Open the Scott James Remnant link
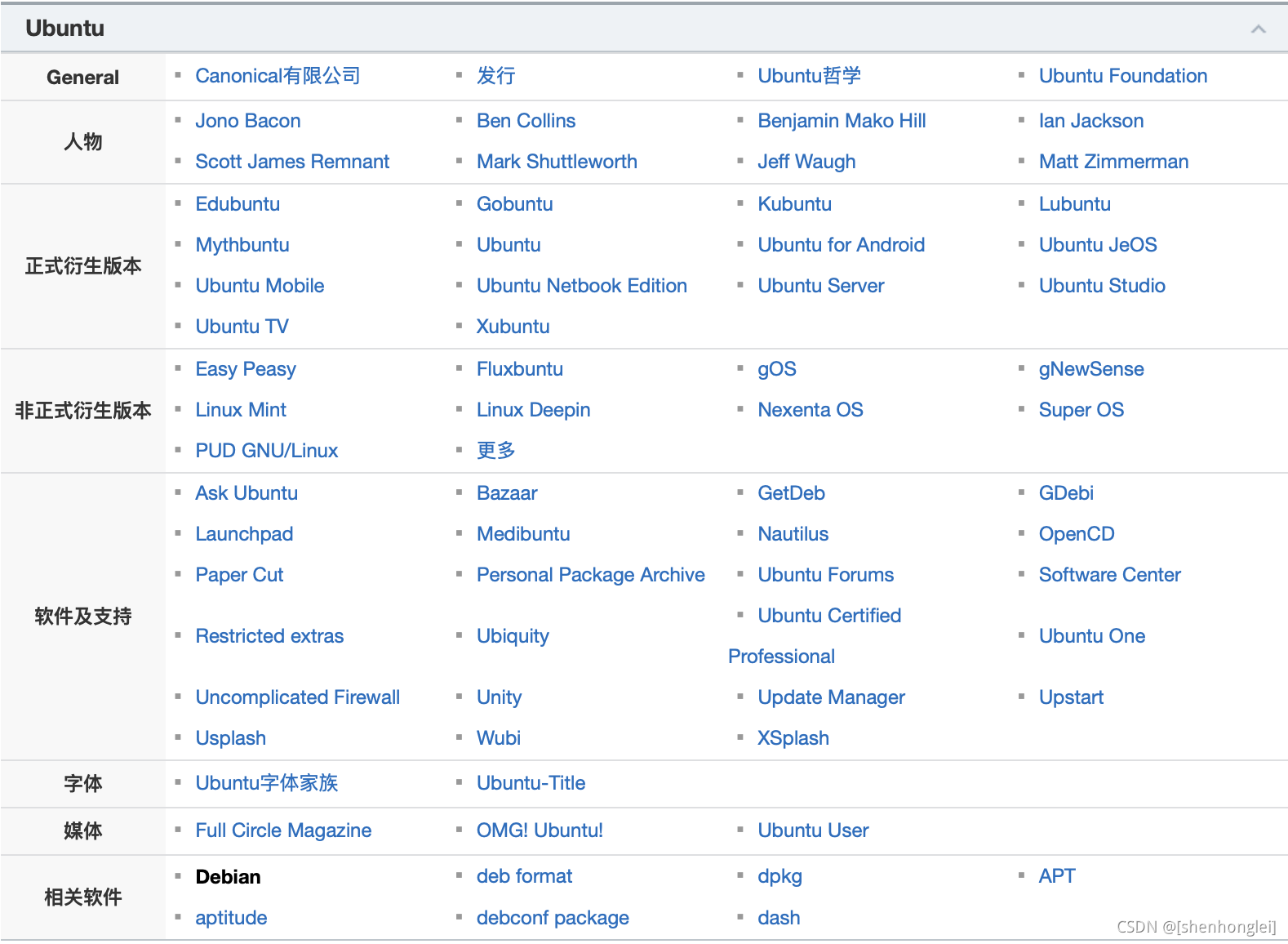This screenshot has height=944, width=1288. pos(292,162)
